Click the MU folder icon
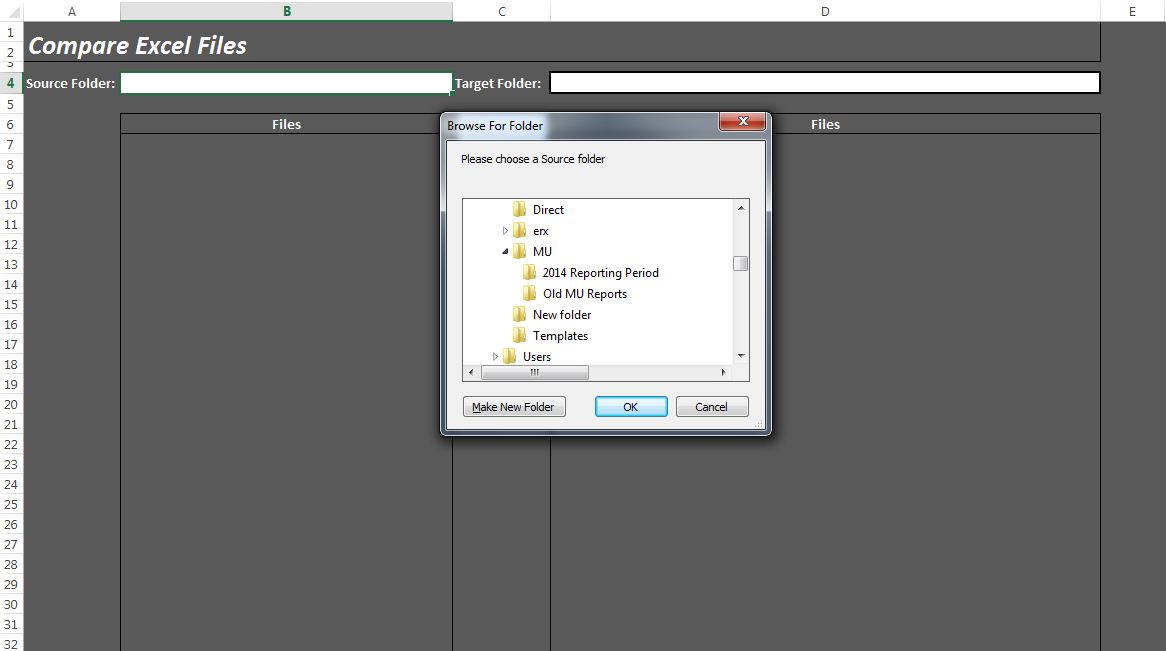Screen dimensions: 1166x651 pos(519,252)
